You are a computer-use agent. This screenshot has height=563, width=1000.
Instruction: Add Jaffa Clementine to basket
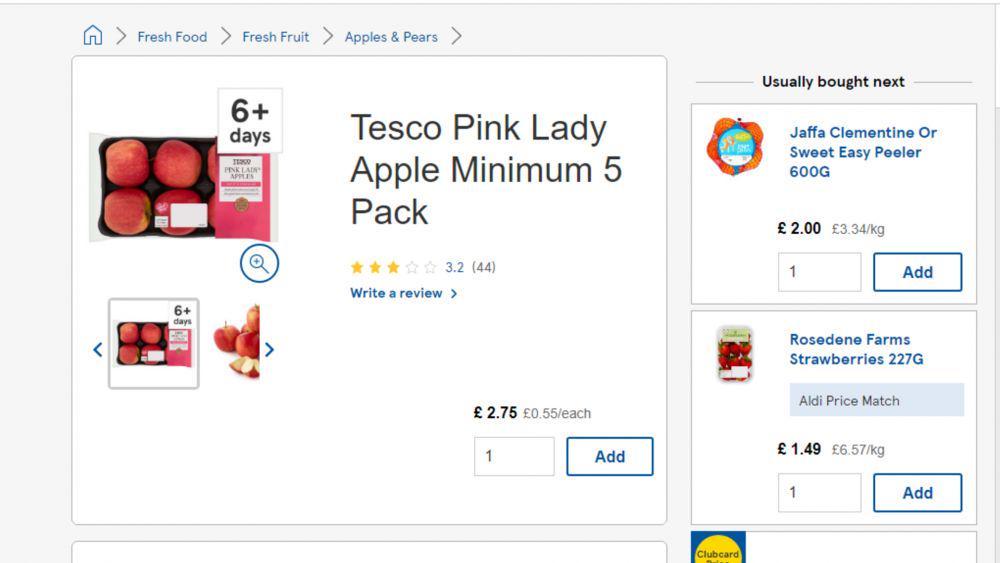(917, 272)
